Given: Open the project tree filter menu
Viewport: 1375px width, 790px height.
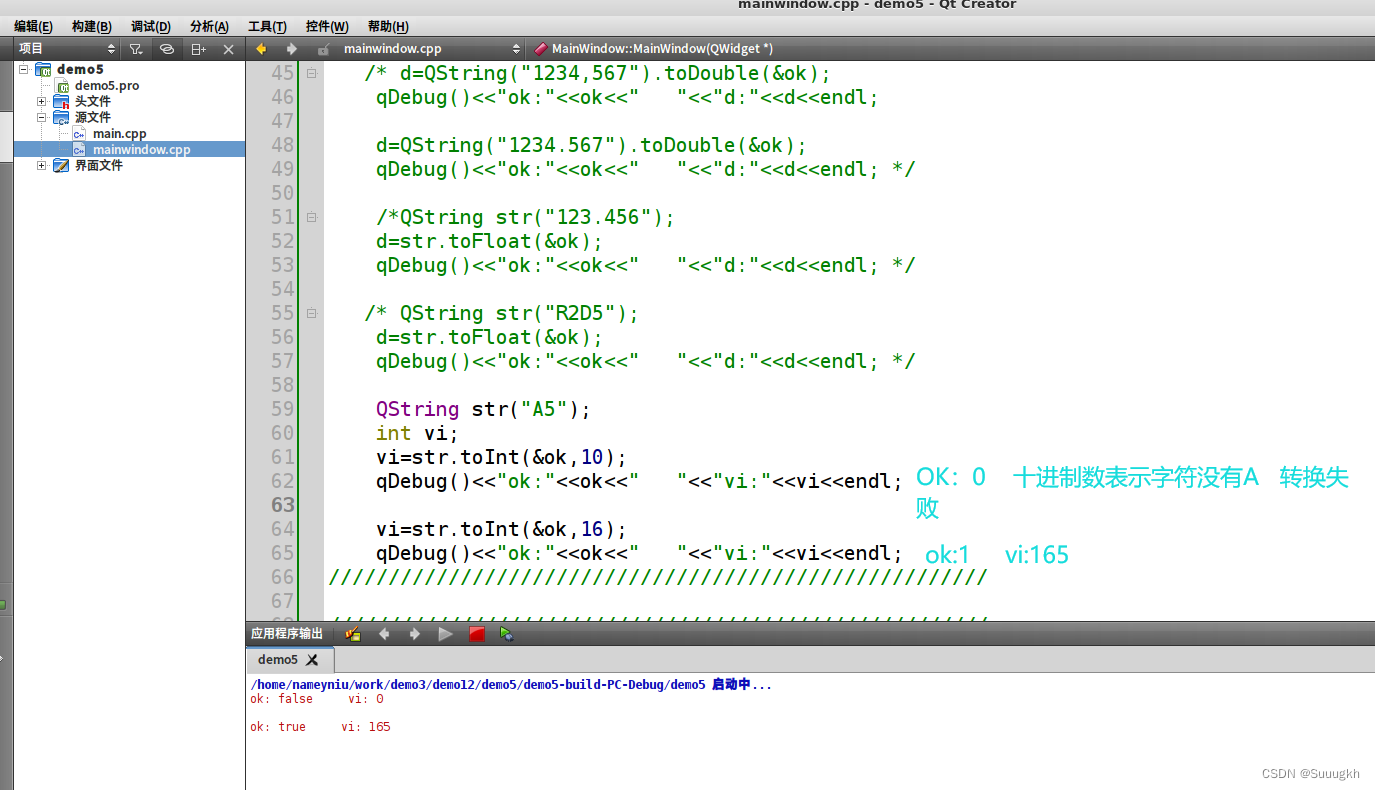Looking at the screenshot, I should pyautogui.click(x=136, y=49).
